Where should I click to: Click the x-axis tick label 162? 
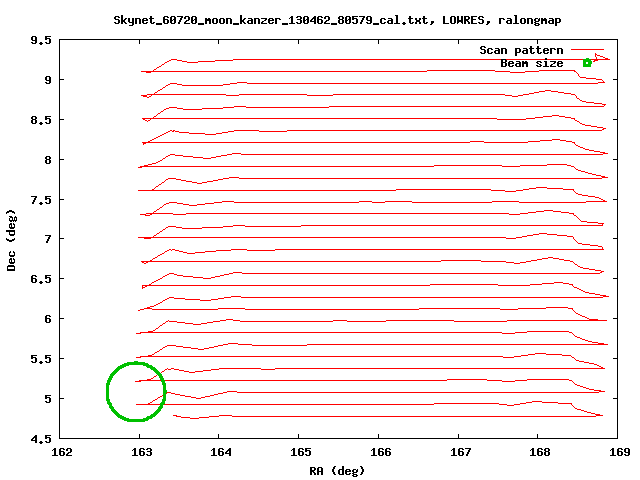(62, 452)
